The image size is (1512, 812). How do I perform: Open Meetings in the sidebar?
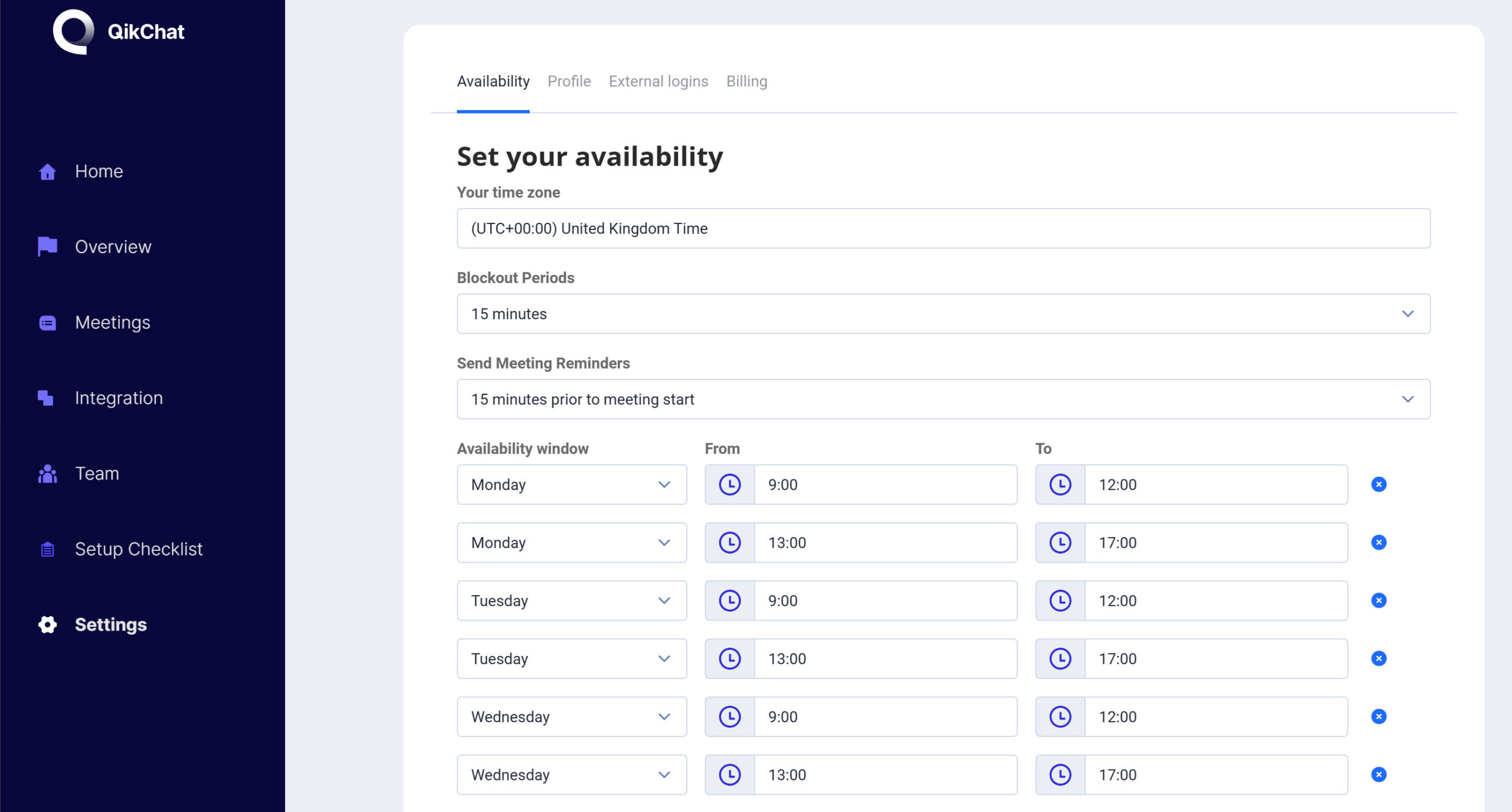point(112,323)
